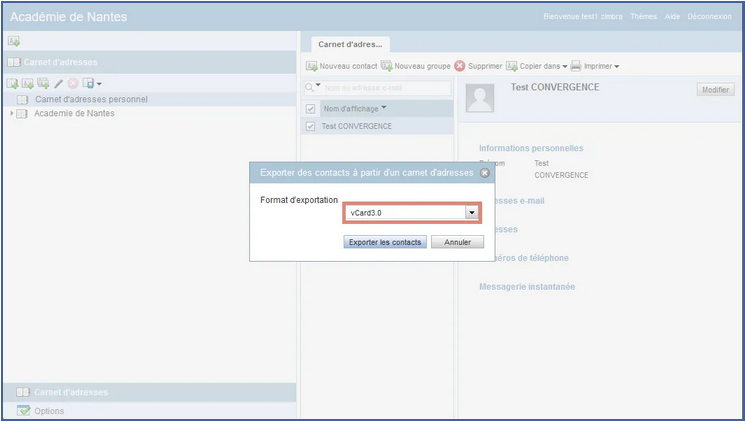
Task: Open the export format dropdown
Action: pyautogui.click(x=470, y=213)
